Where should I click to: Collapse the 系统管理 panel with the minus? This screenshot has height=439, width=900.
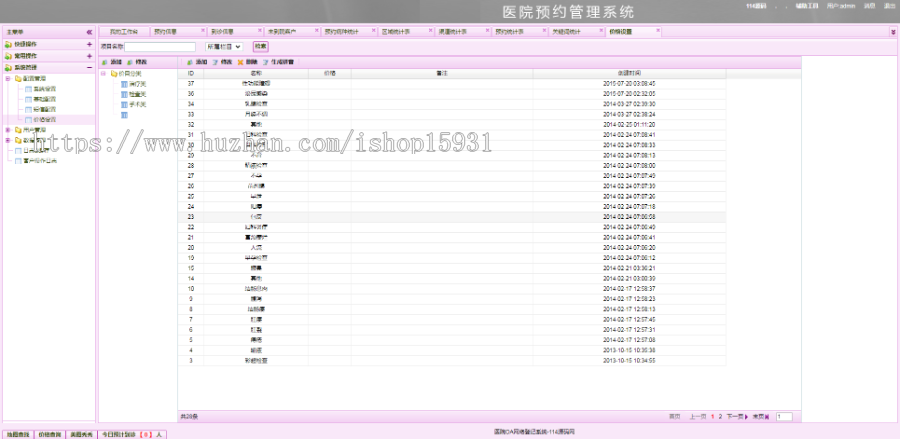[x=89, y=67]
